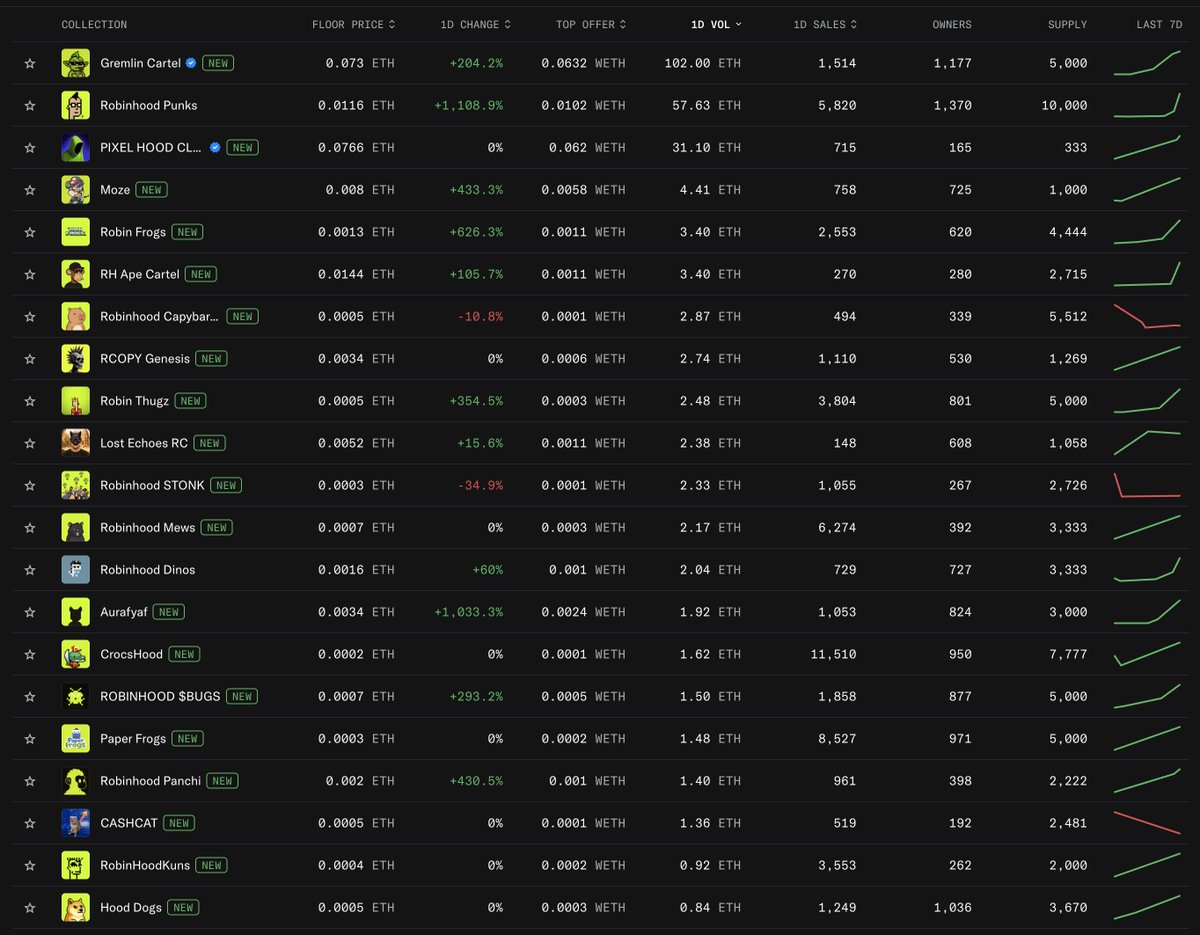Click Lost Echoes RC avatar
Screen dimensions: 1200x935
click(x=75, y=443)
